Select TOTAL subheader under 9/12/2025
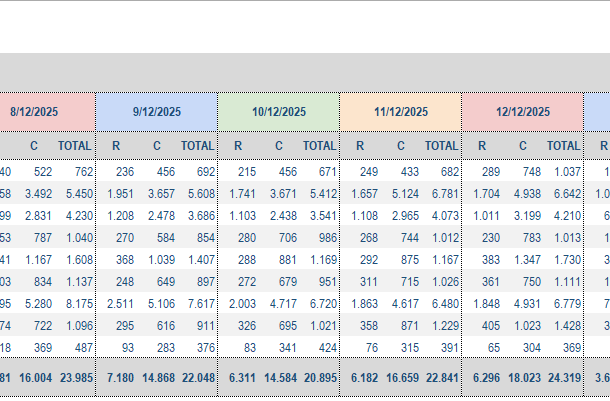Viewport: 610px width, 401px height. (x=197, y=146)
